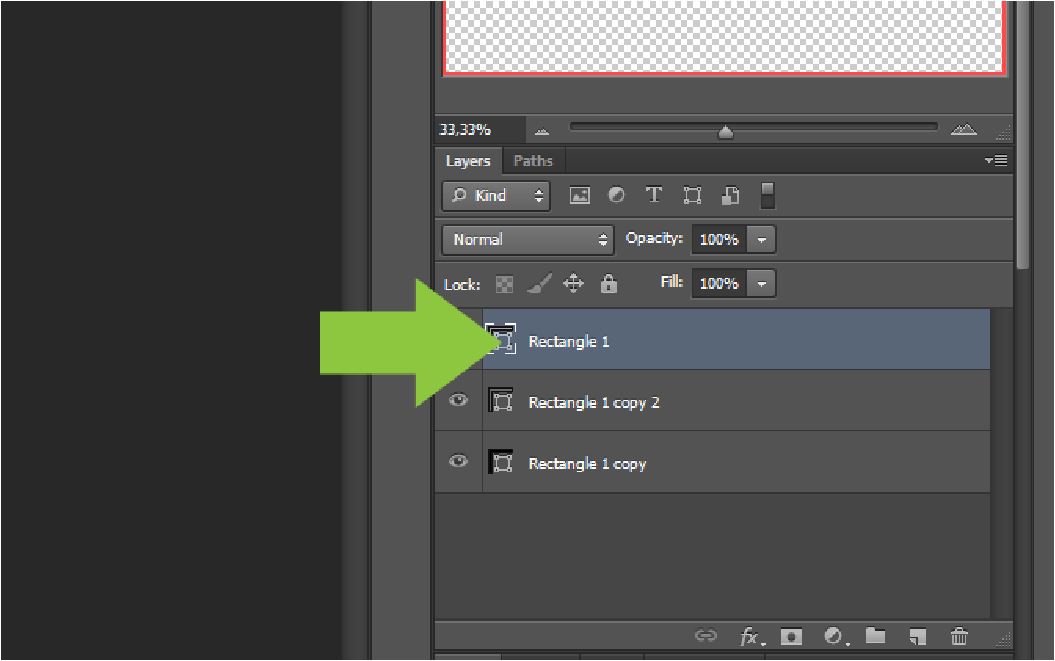This screenshot has width=1055, height=661.
Task: Hide the Rectangle 1 copy layer
Action: [x=458, y=462]
